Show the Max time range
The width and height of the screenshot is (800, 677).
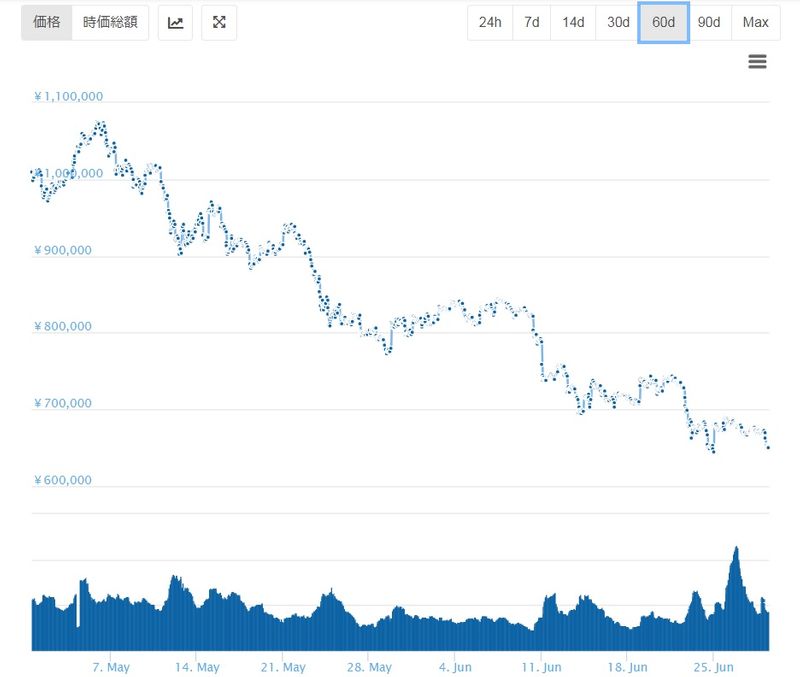pyautogui.click(x=756, y=23)
